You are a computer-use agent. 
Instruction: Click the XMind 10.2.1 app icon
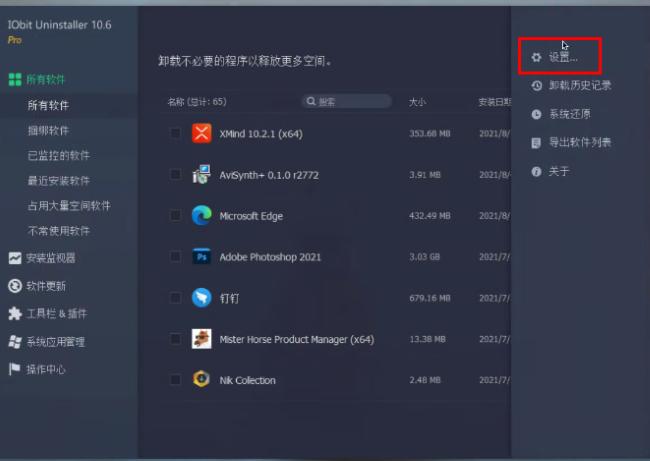click(x=202, y=133)
